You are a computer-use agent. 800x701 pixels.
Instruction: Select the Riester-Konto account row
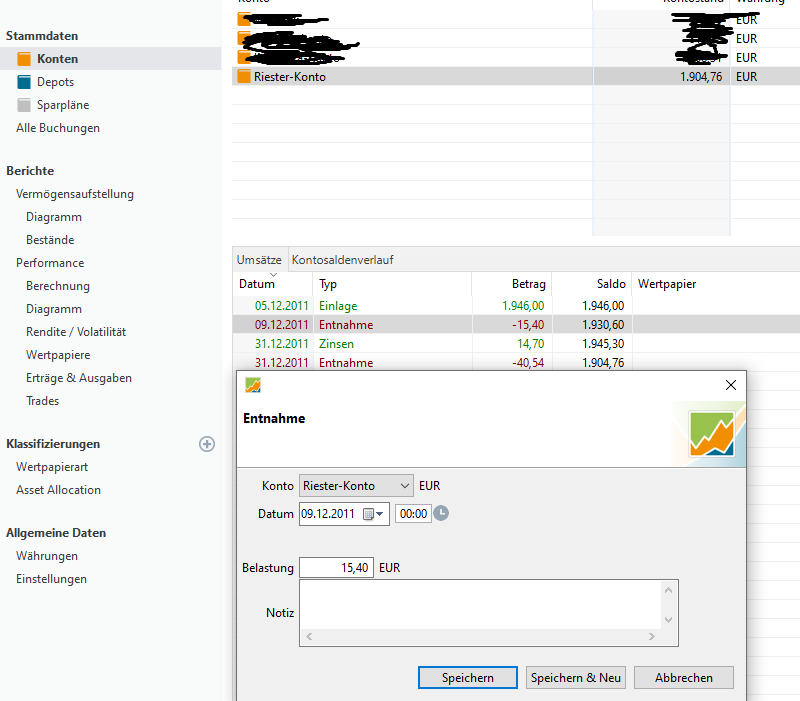(516, 77)
